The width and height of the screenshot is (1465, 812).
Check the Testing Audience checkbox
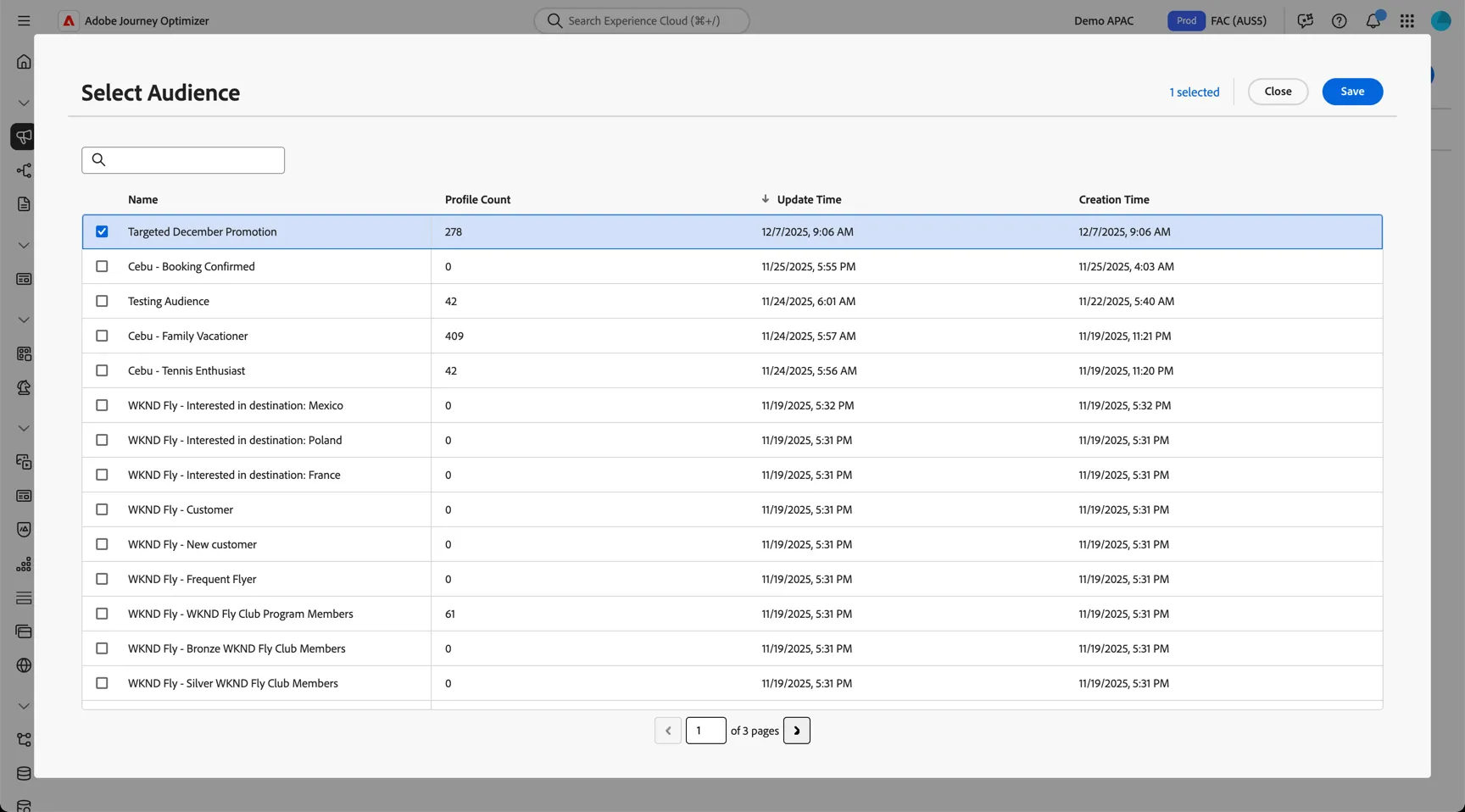pyautogui.click(x=102, y=301)
